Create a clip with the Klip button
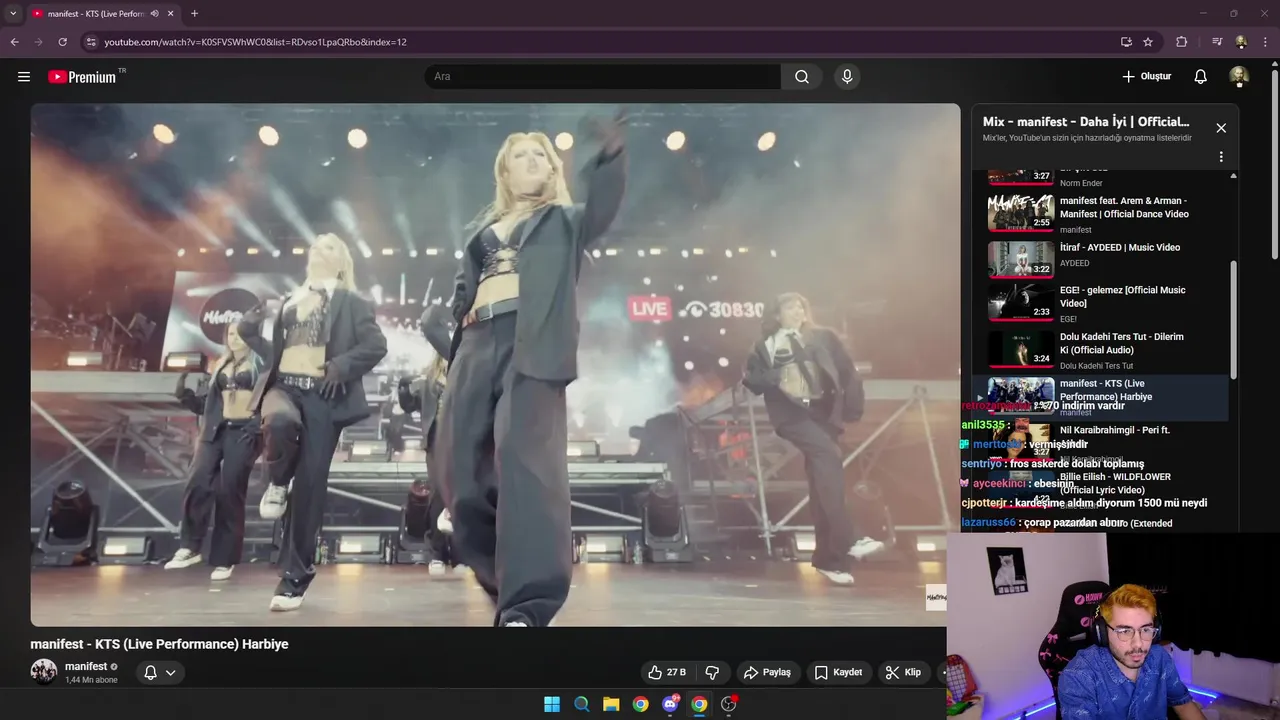Viewport: 1280px width, 720px height. [x=903, y=673]
